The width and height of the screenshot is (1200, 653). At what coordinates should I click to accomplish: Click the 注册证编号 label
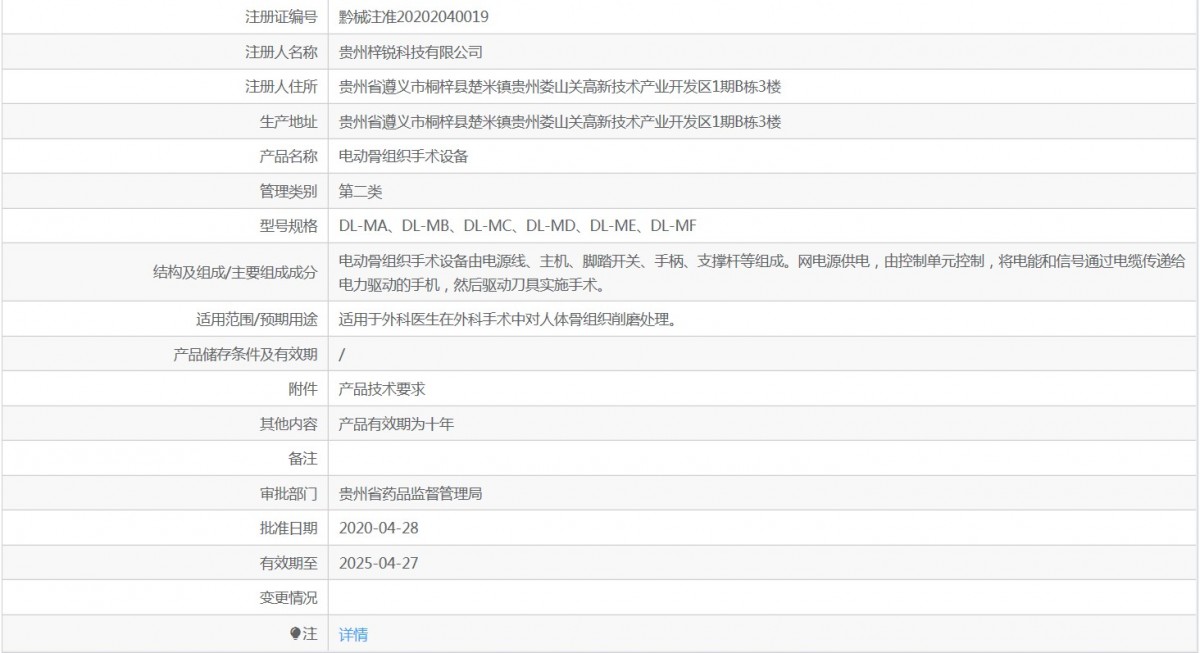[281, 17]
